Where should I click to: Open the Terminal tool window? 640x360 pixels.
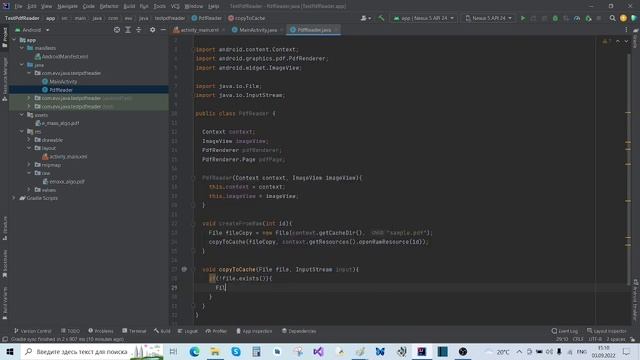(134, 331)
